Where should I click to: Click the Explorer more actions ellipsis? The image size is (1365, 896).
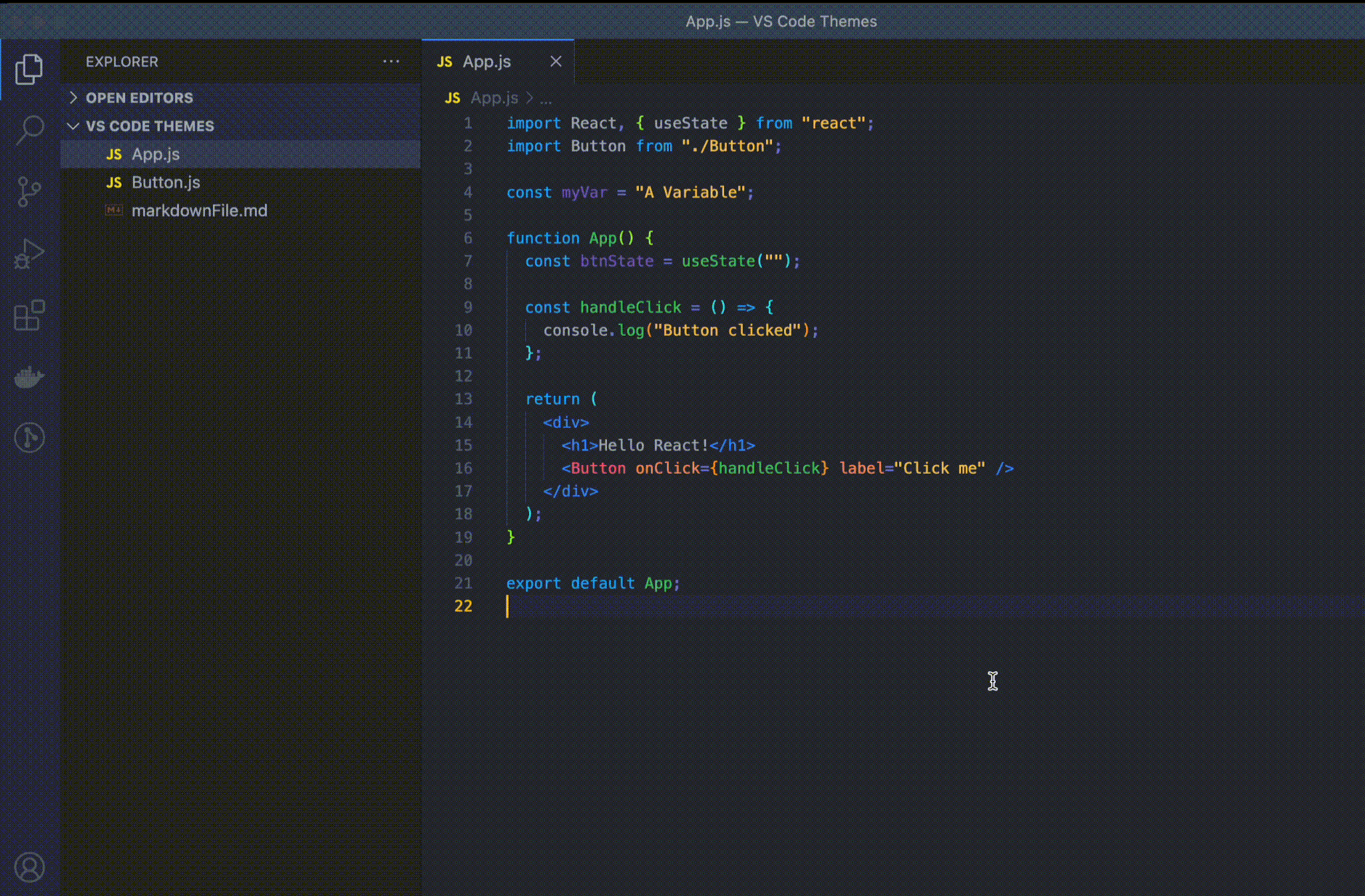[x=391, y=61]
